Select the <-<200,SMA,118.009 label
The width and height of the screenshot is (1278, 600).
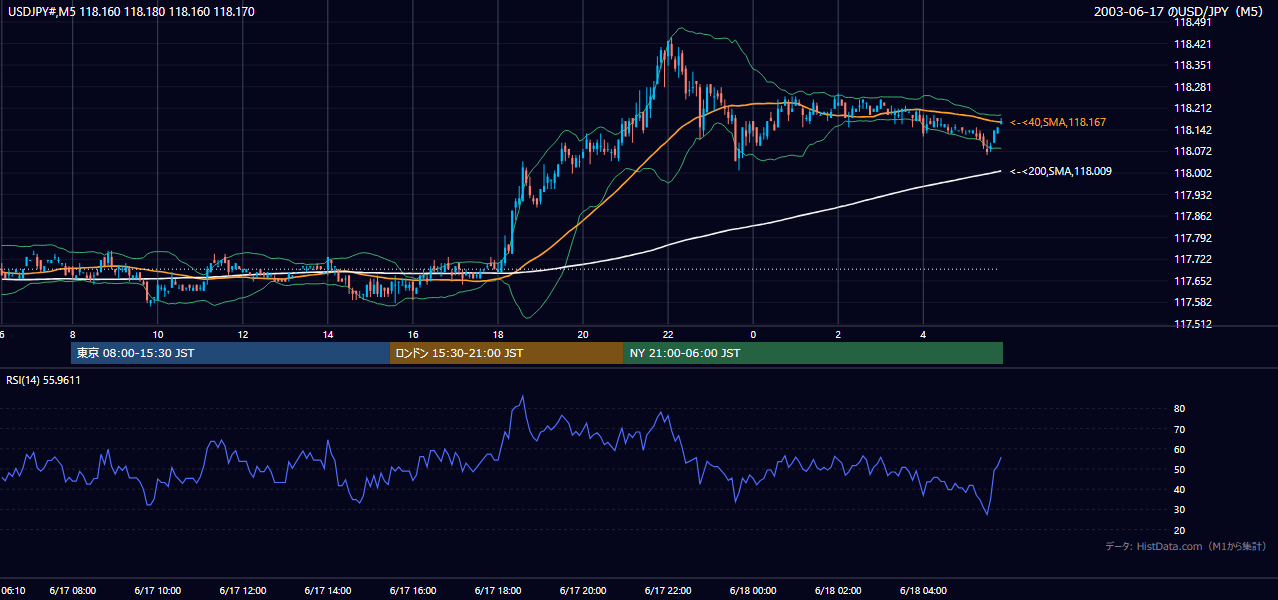[x=1061, y=171]
